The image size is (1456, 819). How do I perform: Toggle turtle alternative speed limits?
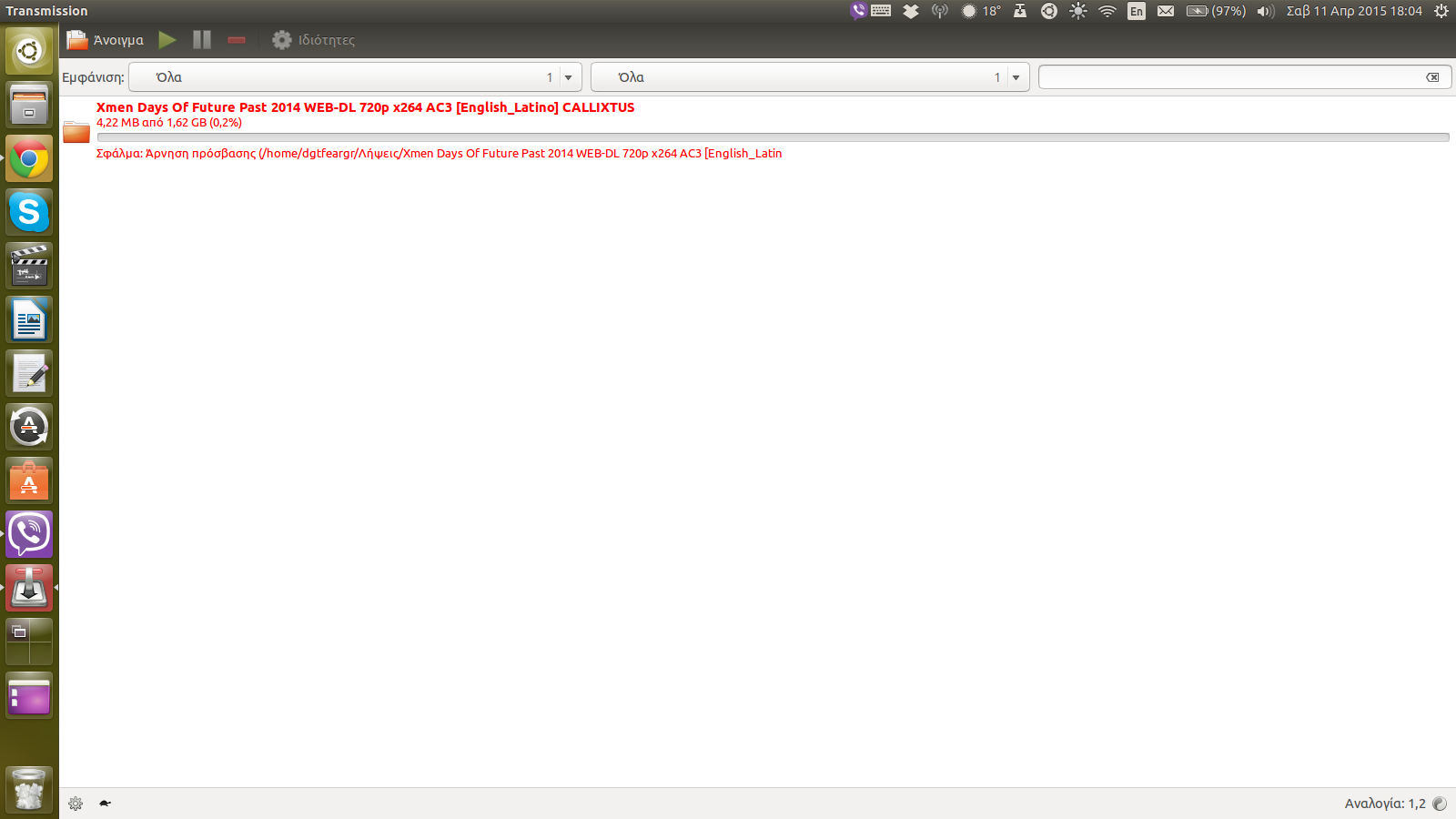click(x=106, y=804)
